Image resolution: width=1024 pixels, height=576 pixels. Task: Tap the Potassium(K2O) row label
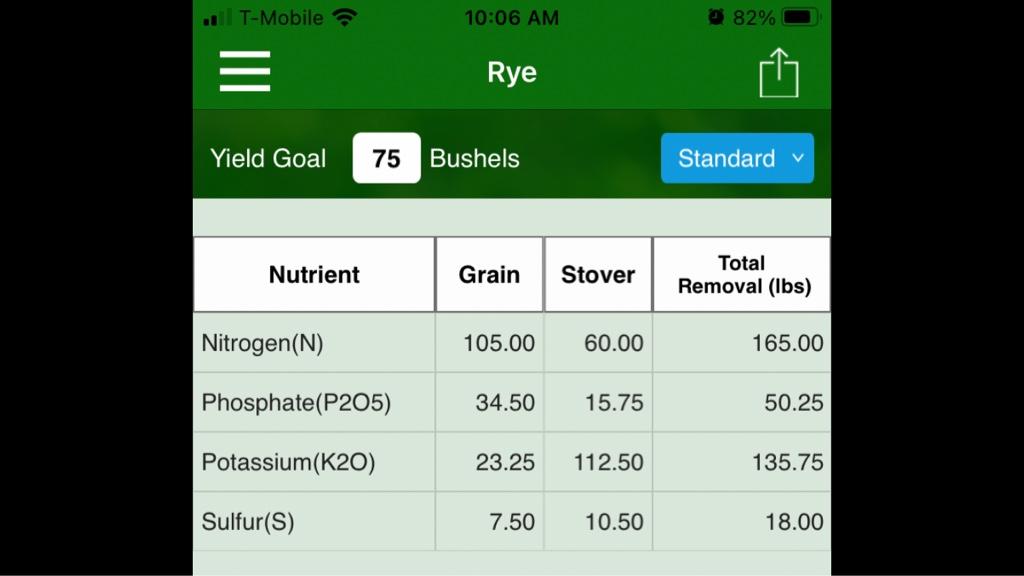pyautogui.click(x=288, y=462)
